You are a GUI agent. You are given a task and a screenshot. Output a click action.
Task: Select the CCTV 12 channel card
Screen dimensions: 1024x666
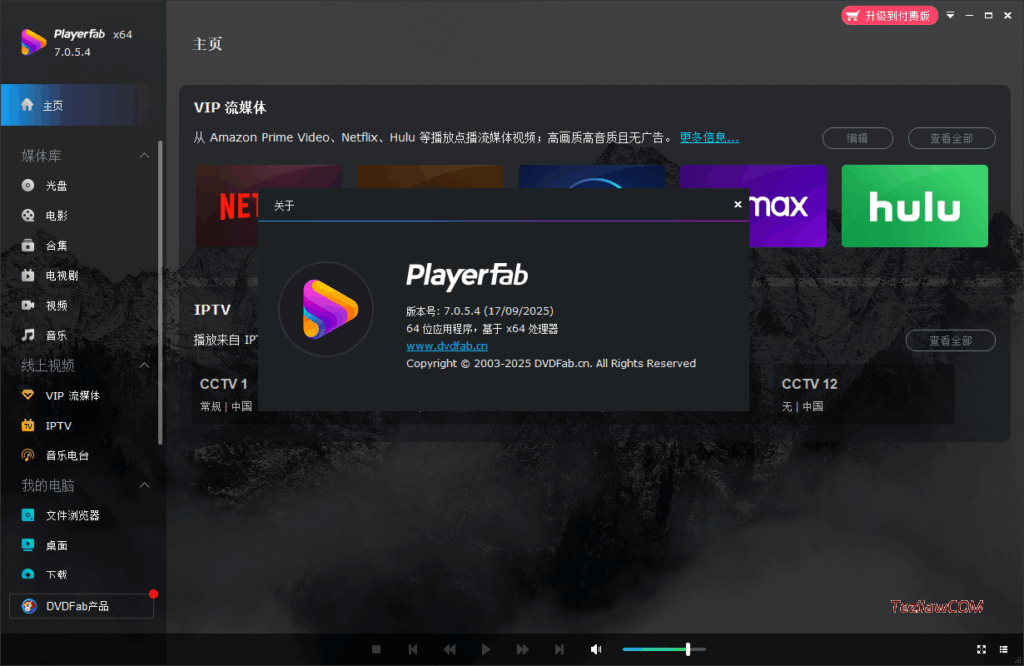coord(863,394)
